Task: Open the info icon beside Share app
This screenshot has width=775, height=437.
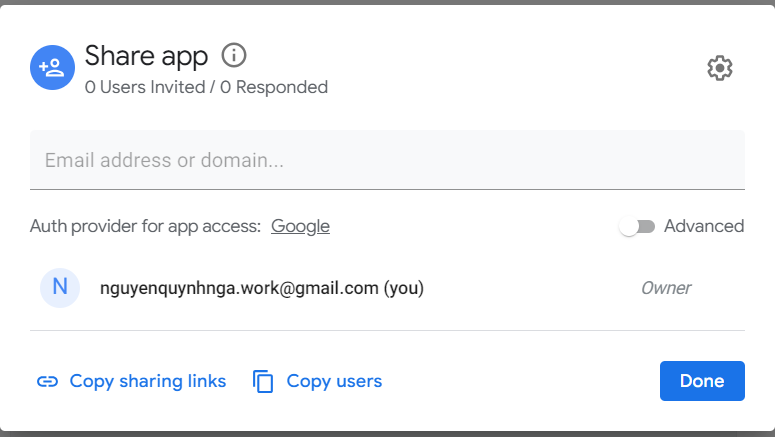Action: click(233, 55)
